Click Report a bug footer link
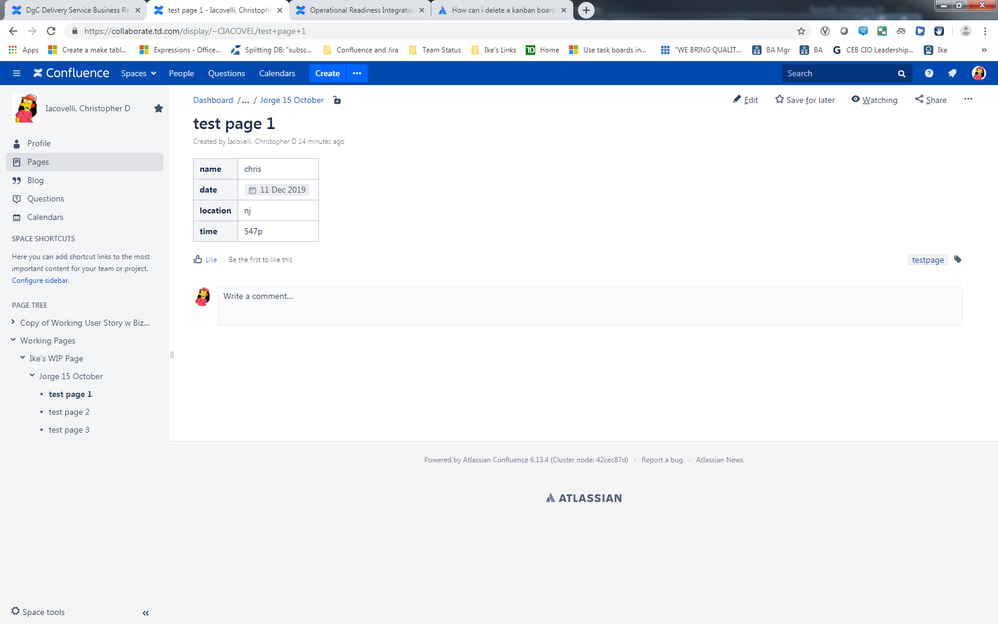Screen dimensions: 998x624 (x=662, y=460)
